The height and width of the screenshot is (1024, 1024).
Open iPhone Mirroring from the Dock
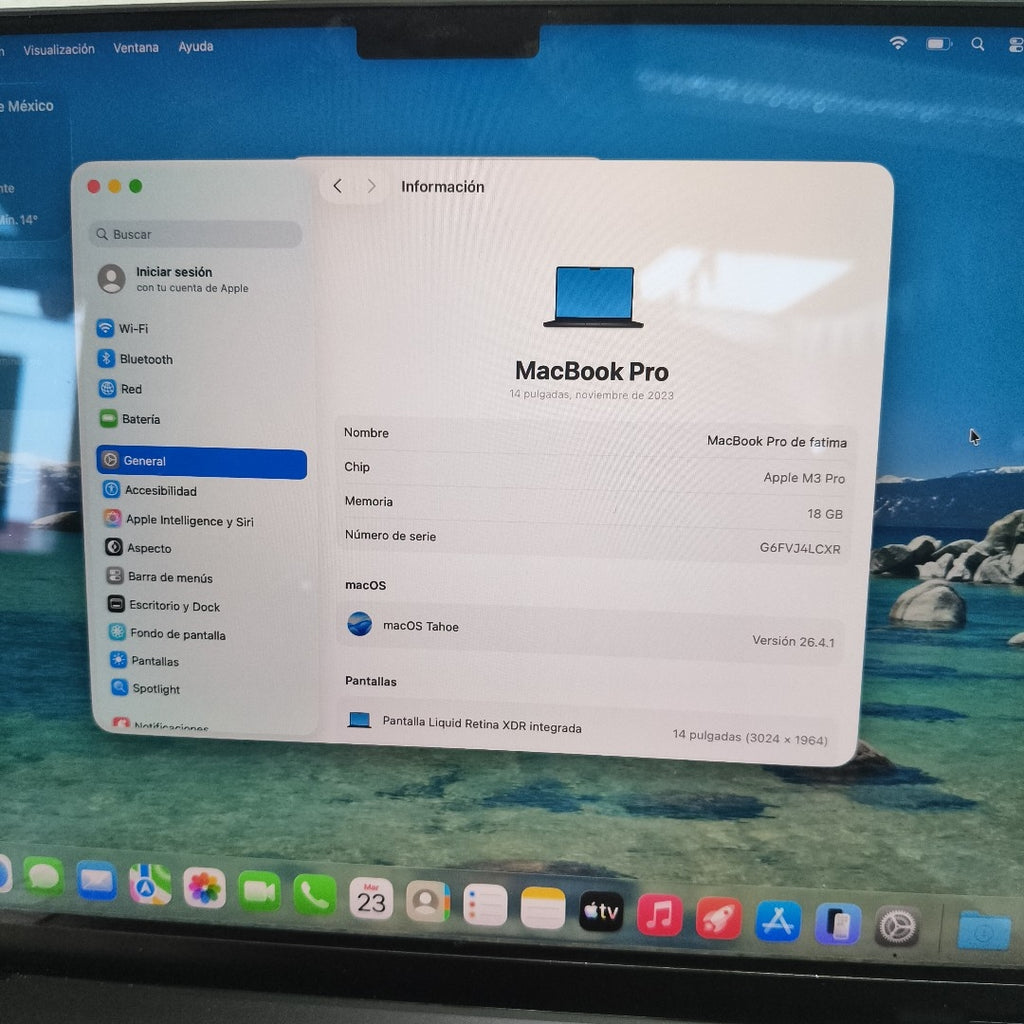click(x=838, y=924)
